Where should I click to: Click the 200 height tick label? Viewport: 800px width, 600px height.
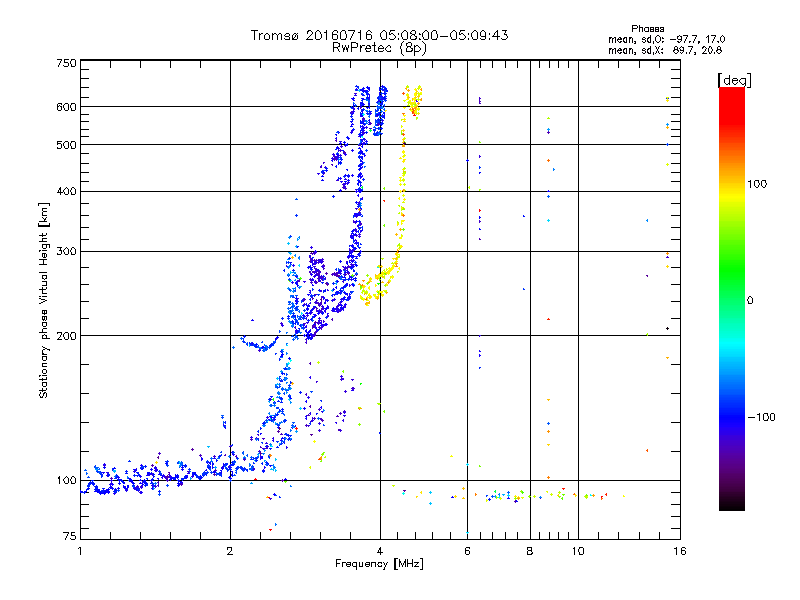coord(66,336)
